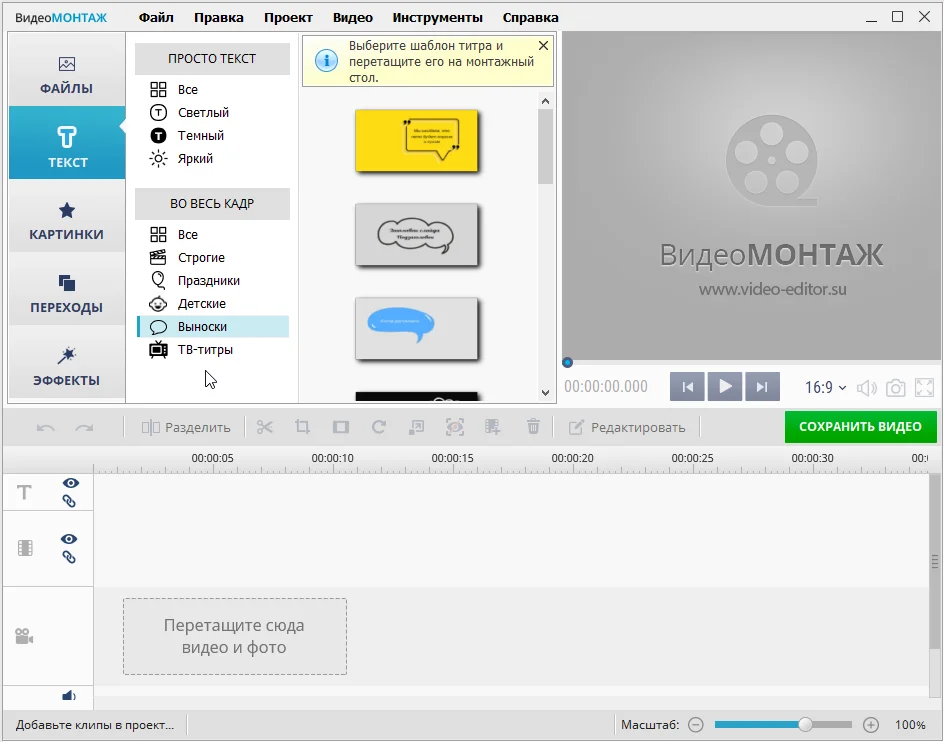This screenshot has width=944, height=742.
Task: Toggle video track visibility eye
Action: (70, 539)
